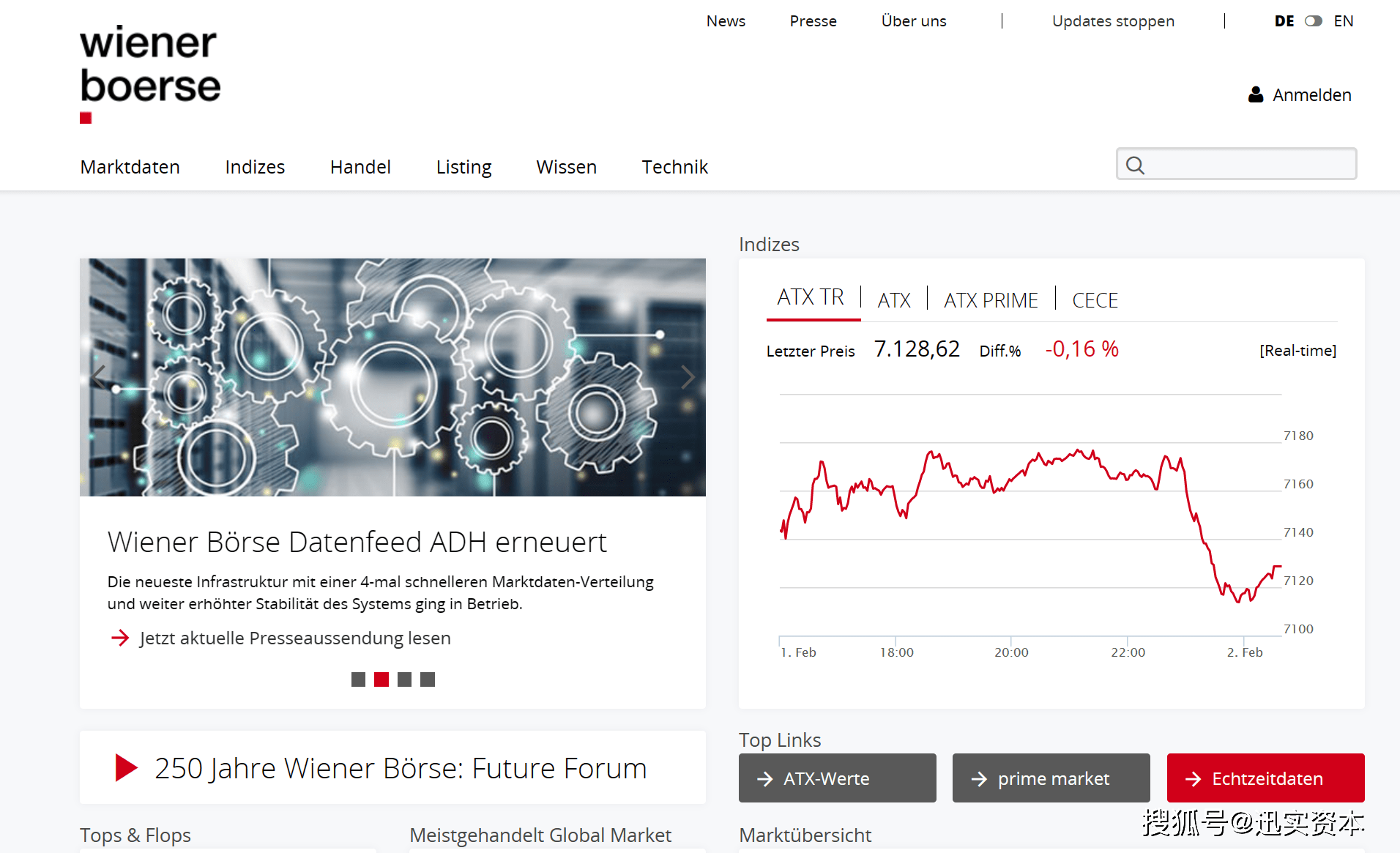Image resolution: width=1400 pixels, height=853 pixels.
Task: Click the arrow icon on prime market button
Action: (x=979, y=779)
